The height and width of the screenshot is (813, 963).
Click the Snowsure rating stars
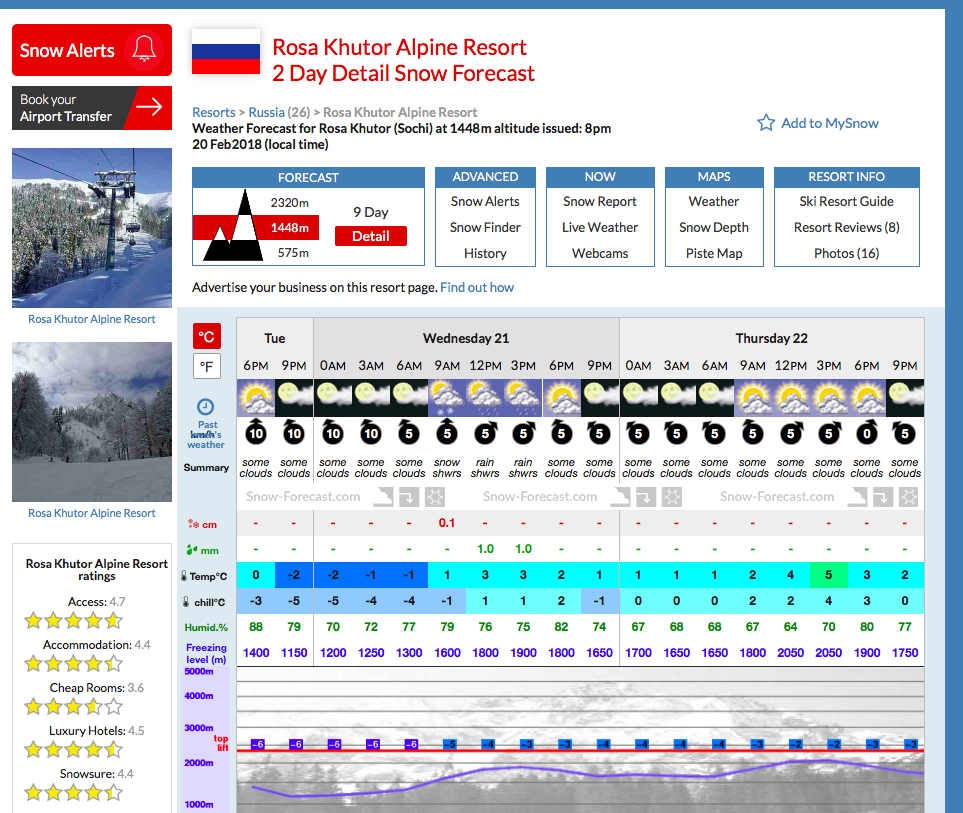[73, 793]
